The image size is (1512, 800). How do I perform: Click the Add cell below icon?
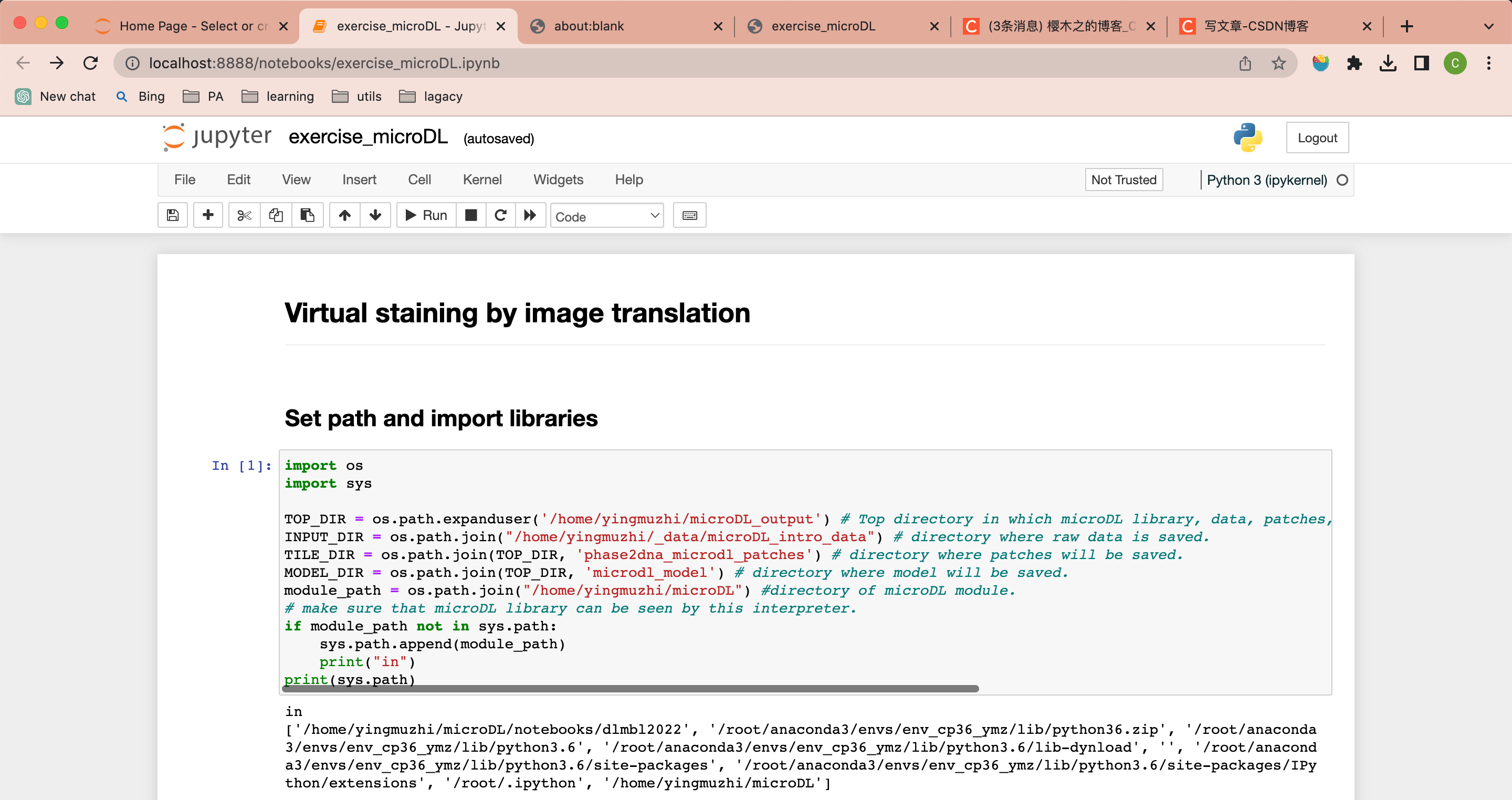click(208, 215)
